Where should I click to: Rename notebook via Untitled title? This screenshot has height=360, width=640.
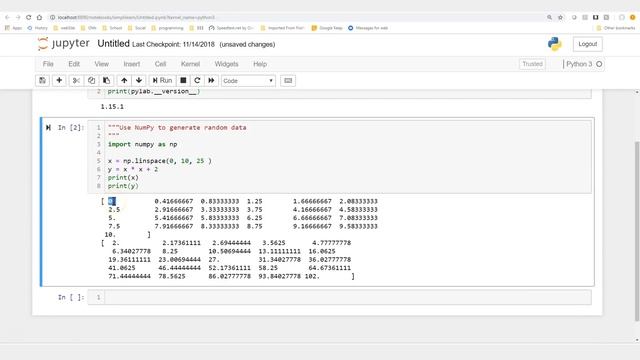pos(113,44)
